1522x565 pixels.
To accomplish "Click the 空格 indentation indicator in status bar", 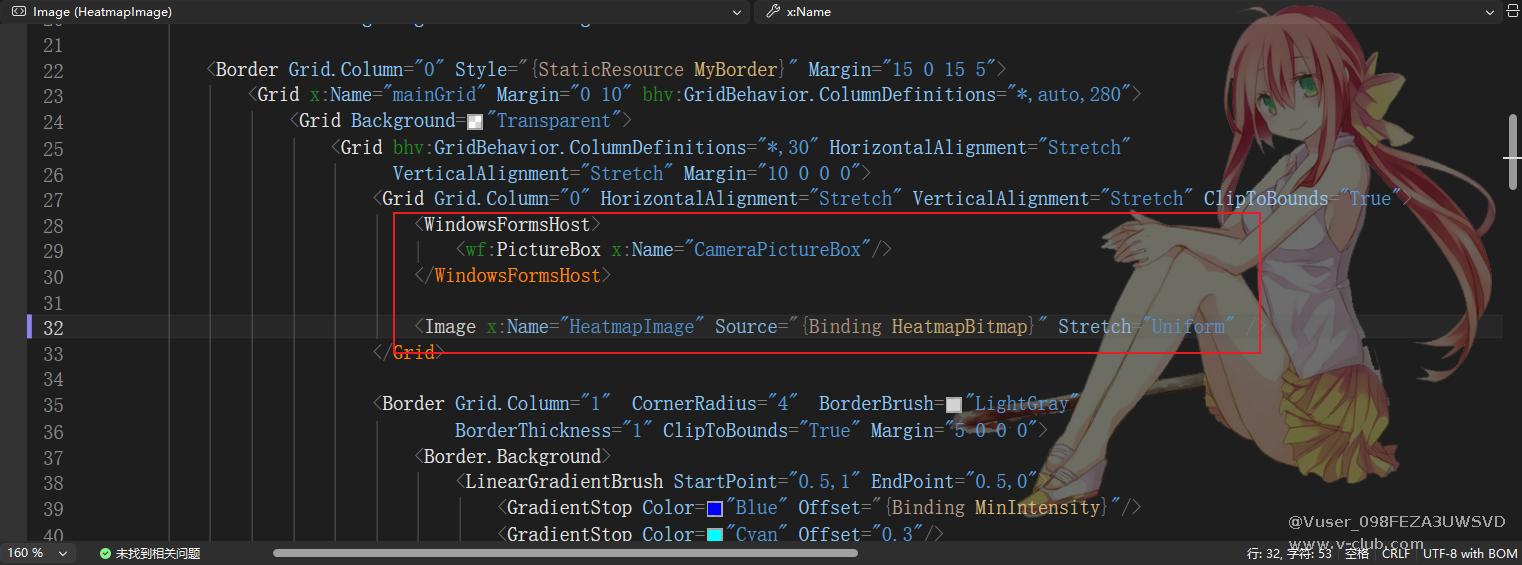I will tap(1356, 553).
